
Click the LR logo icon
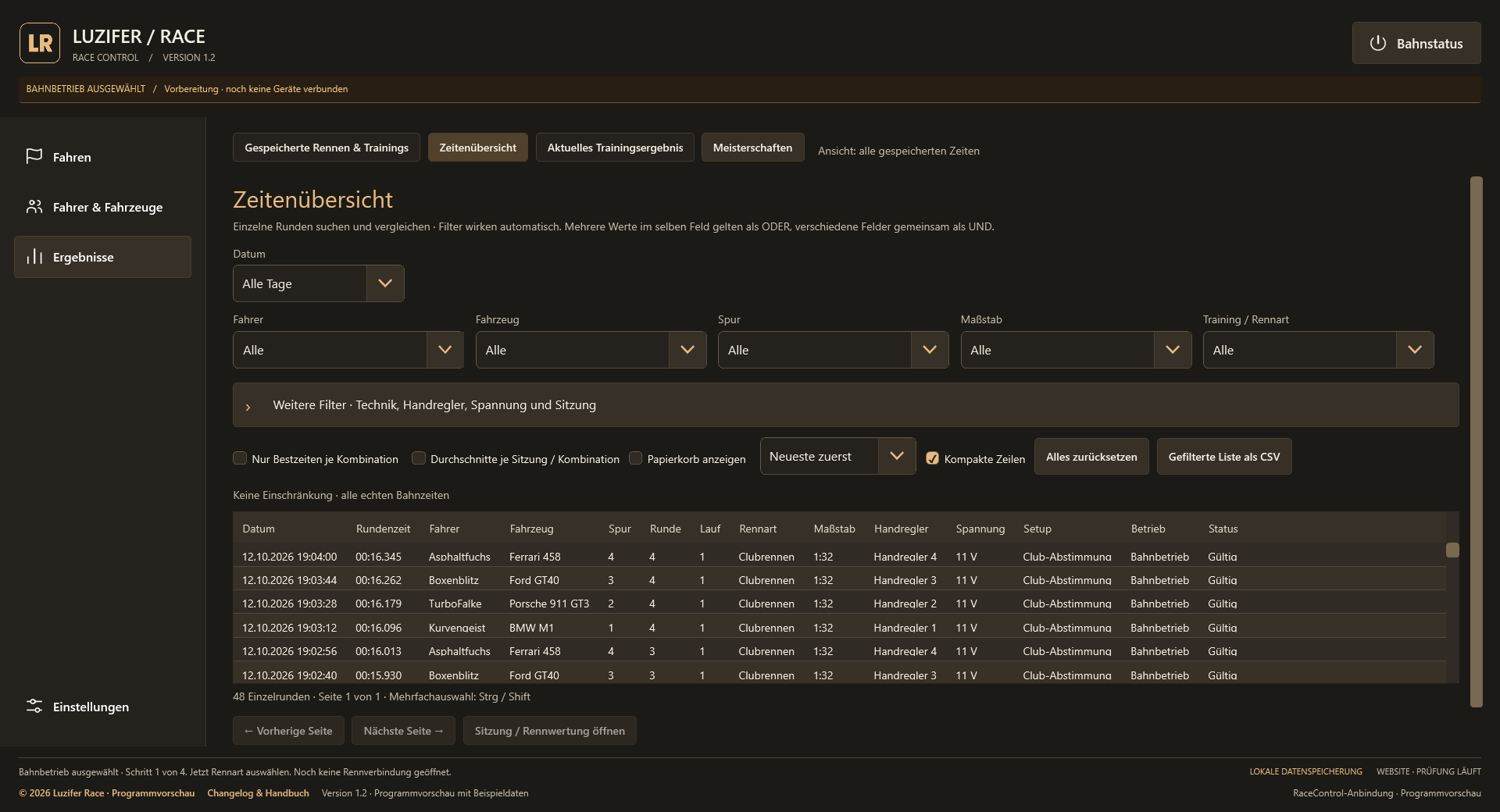pyautogui.click(x=40, y=43)
